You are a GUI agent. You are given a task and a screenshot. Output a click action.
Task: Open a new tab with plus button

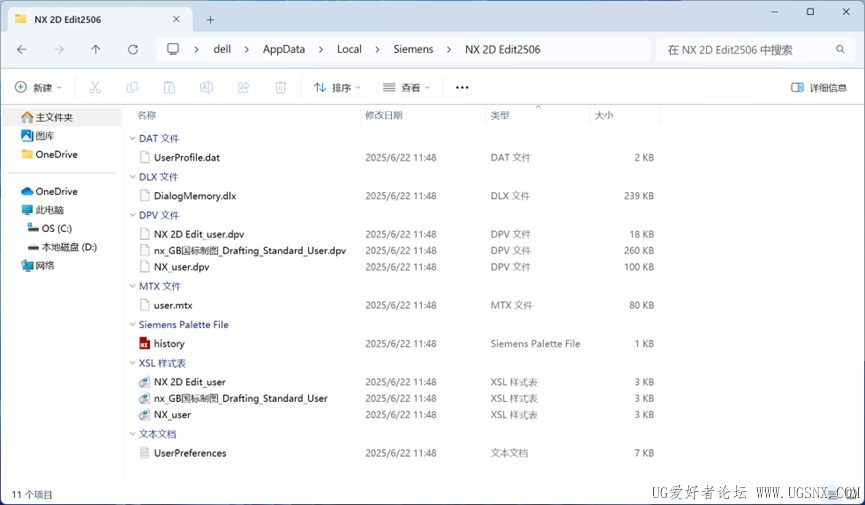coord(210,20)
